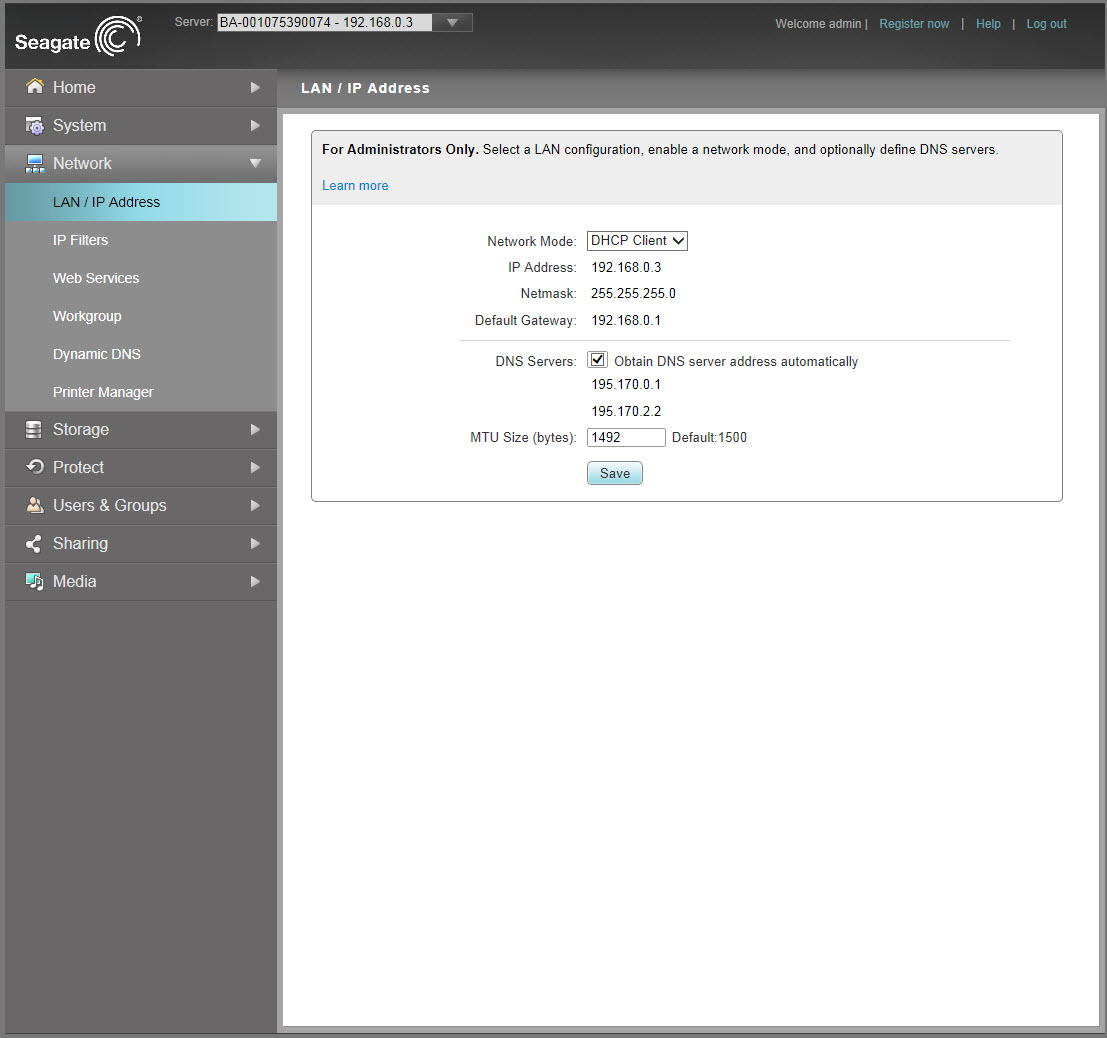The width and height of the screenshot is (1107, 1038).
Task: Open the Storage section label
Action: pyautogui.click(x=80, y=429)
